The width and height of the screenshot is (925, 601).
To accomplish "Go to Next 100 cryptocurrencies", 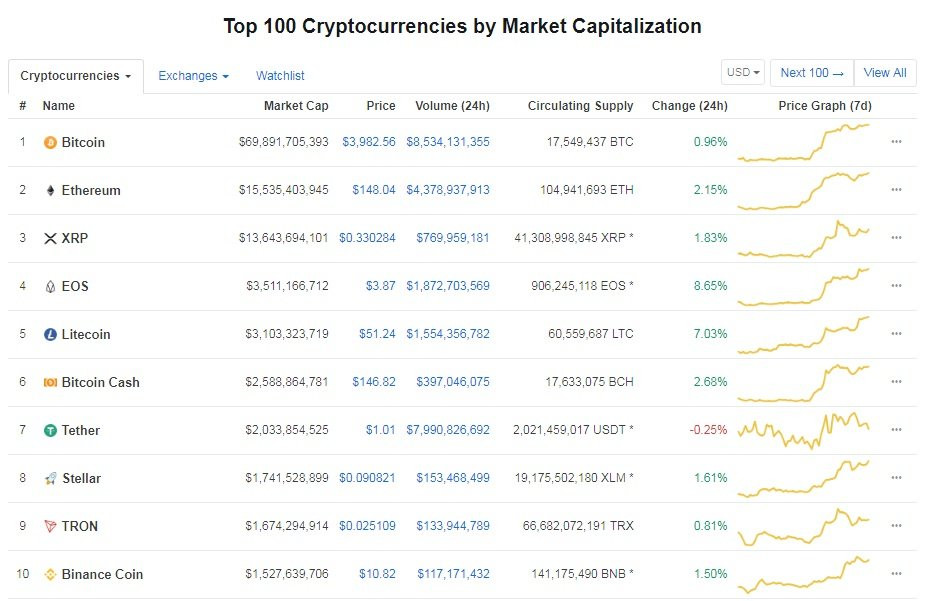I will 811,73.
